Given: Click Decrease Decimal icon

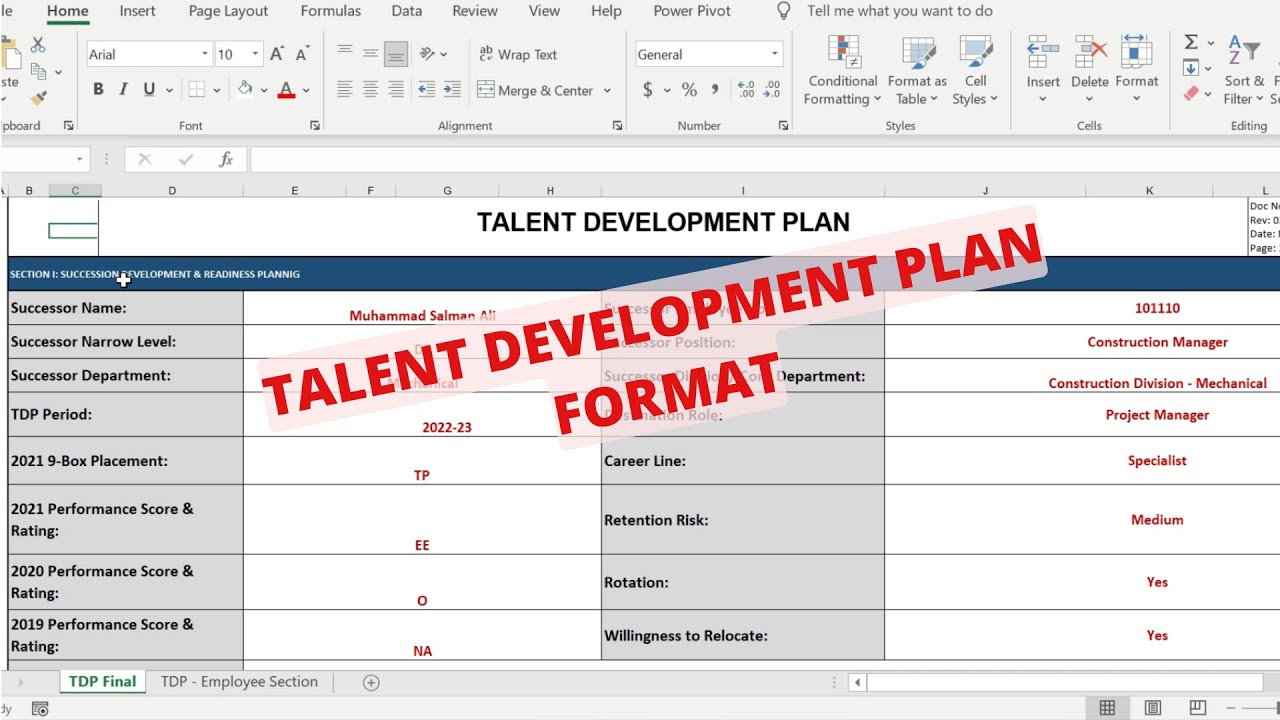Looking at the screenshot, I should (x=771, y=90).
